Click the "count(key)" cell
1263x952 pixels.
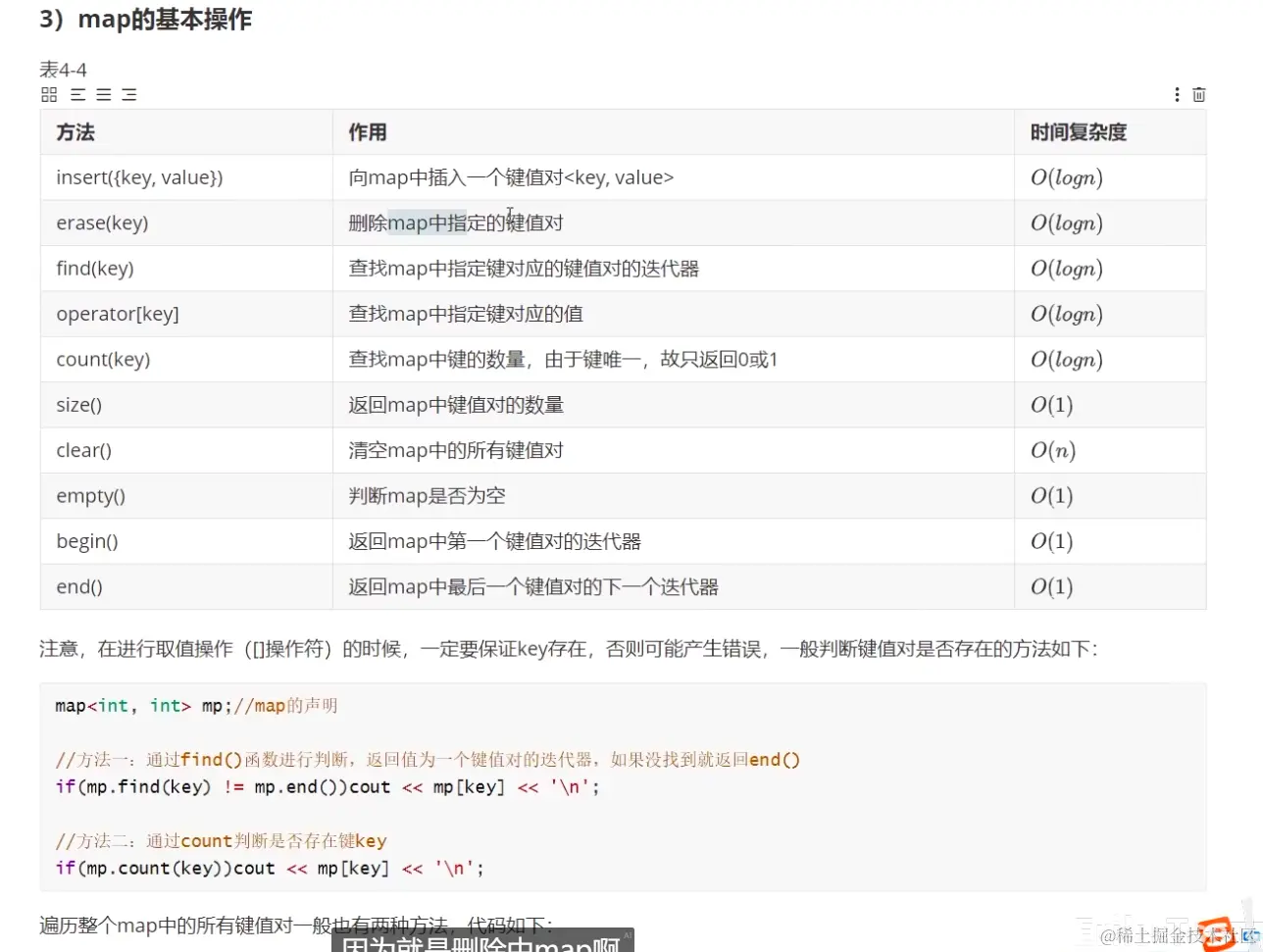186,360
